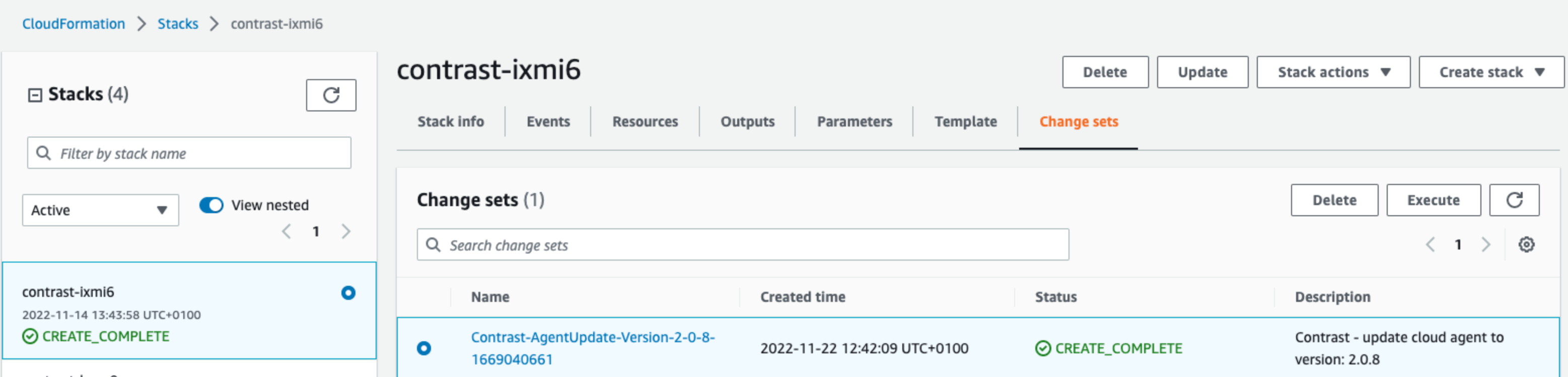Go to previous page of change sets
This screenshot has height=377, width=1568.
[x=1431, y=244]
